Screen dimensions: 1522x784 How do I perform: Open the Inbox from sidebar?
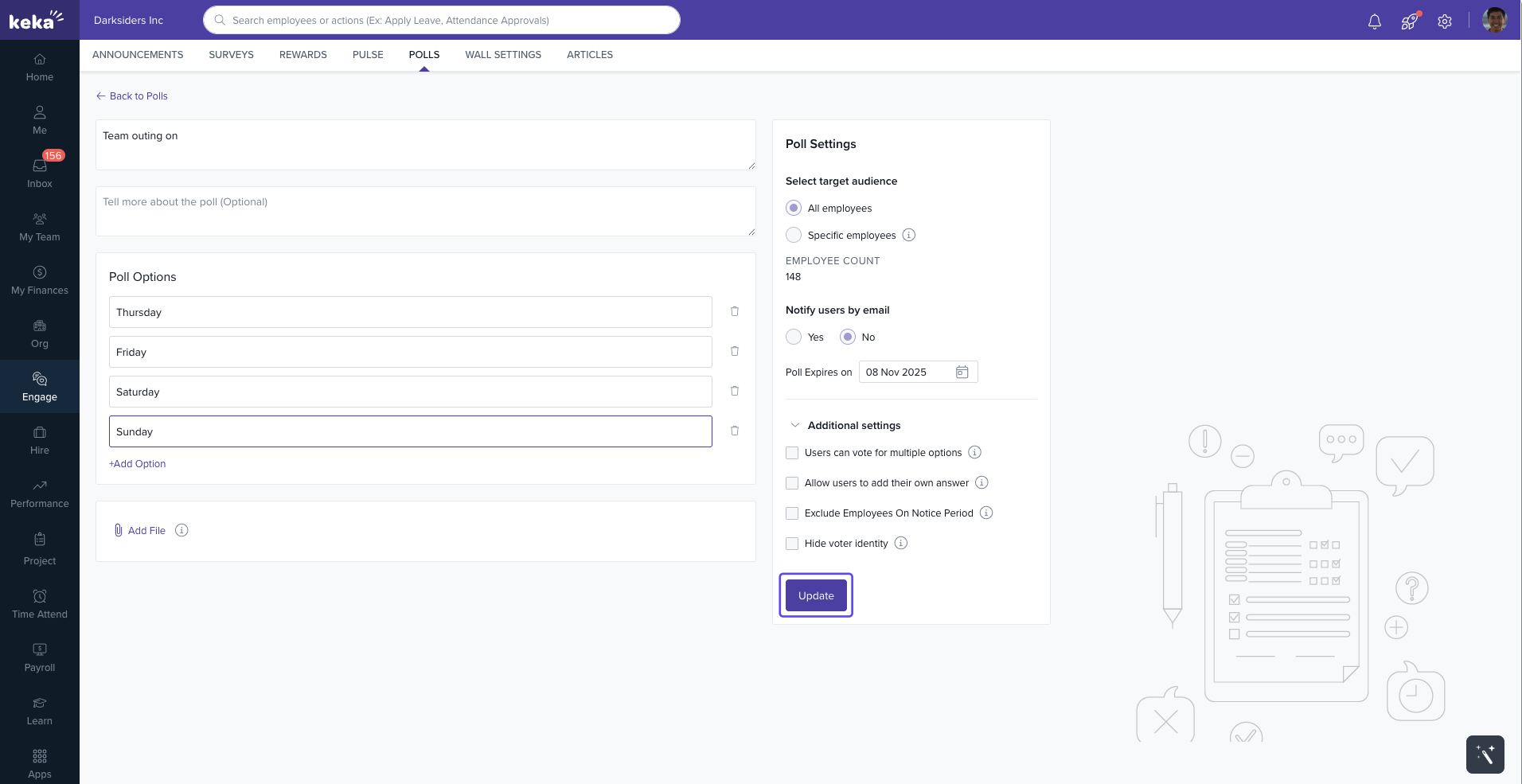coord(40,172)
